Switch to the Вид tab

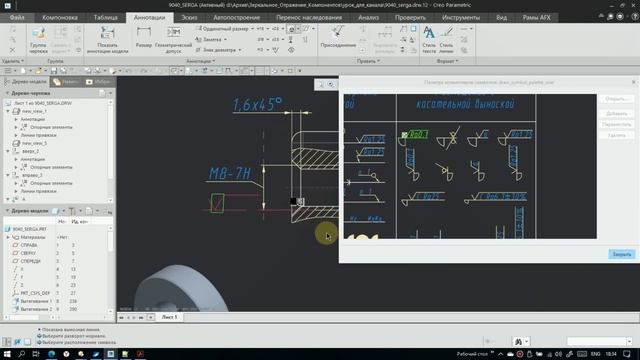tap(501, 18)
